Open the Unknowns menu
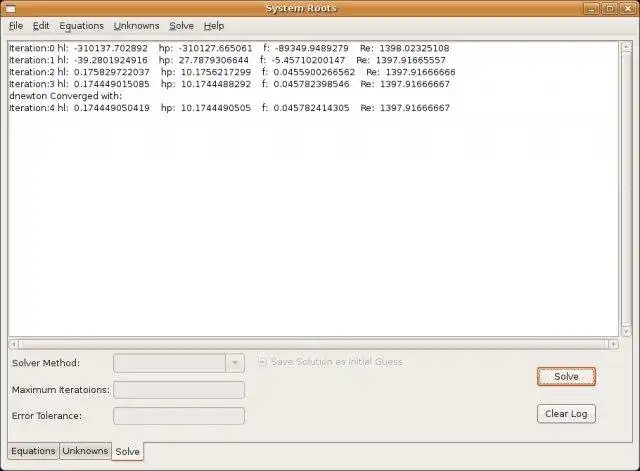 coord(136,26)
